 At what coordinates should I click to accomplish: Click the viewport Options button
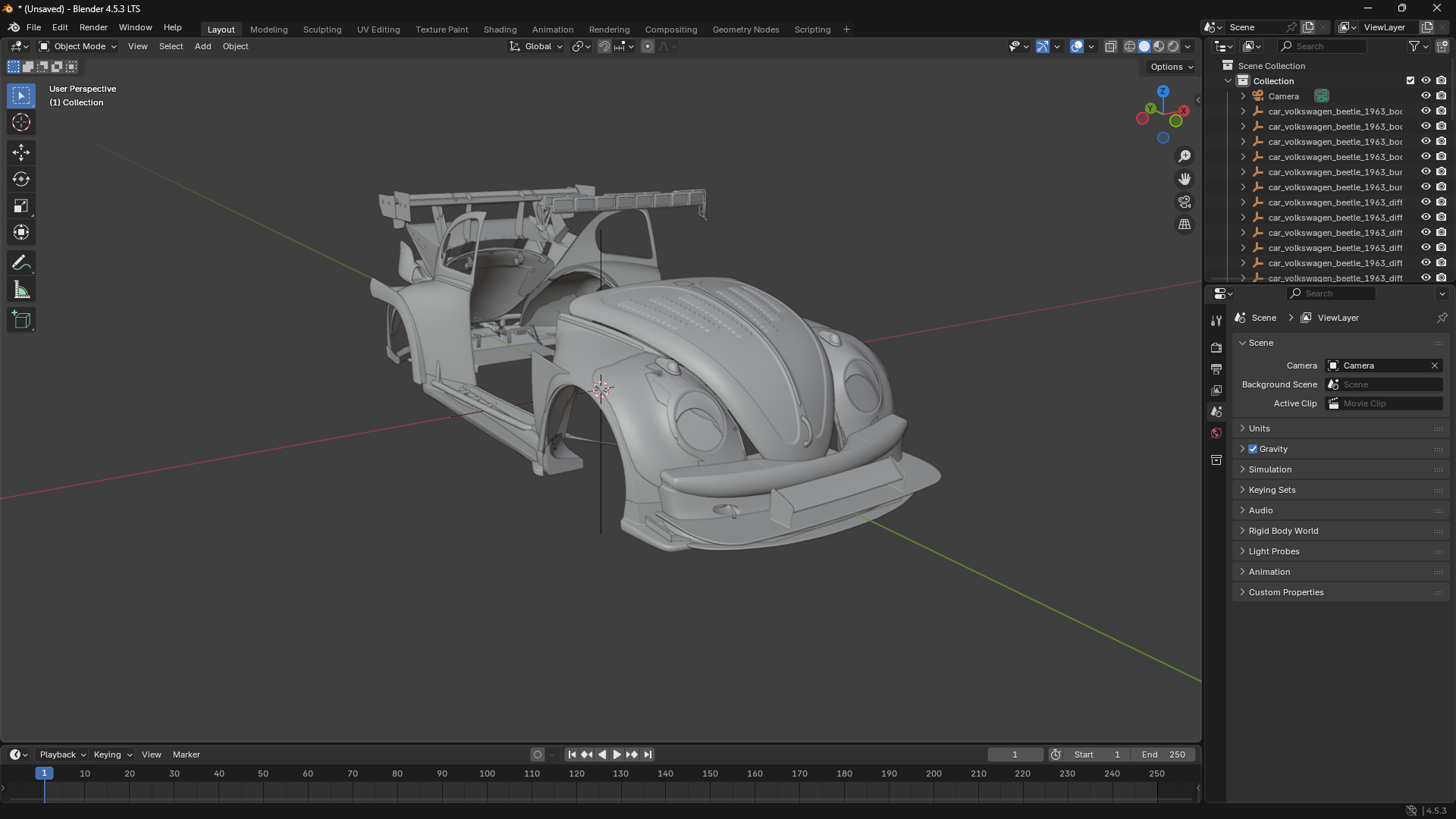pos(1171,67)
